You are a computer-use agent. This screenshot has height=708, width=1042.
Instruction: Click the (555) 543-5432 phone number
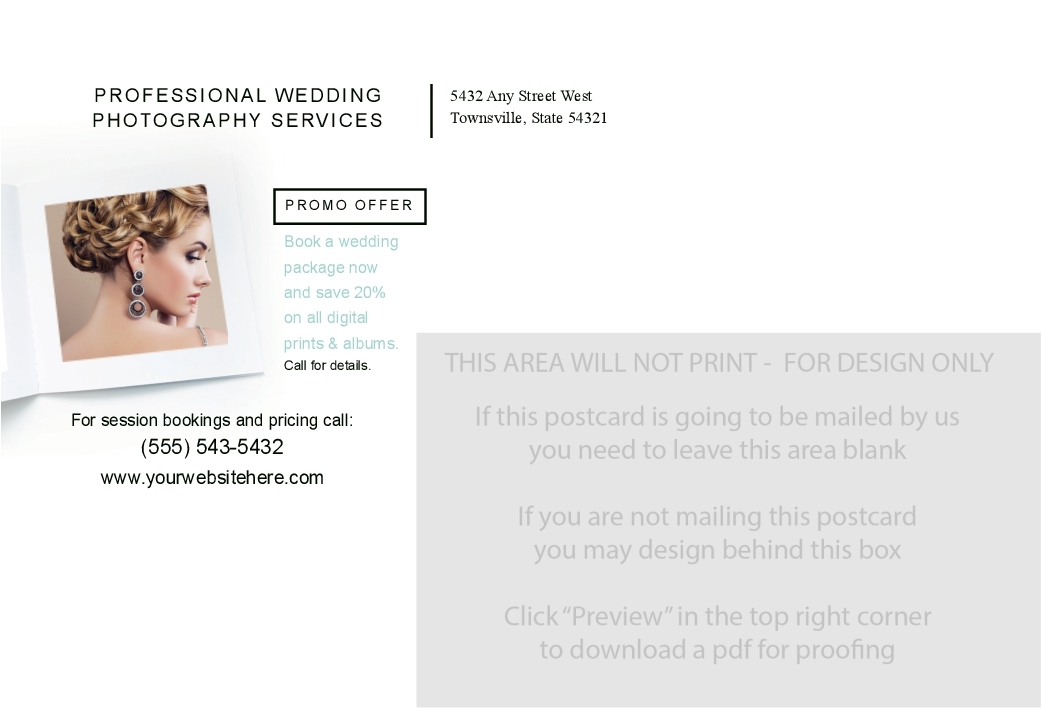coord(212,447)
